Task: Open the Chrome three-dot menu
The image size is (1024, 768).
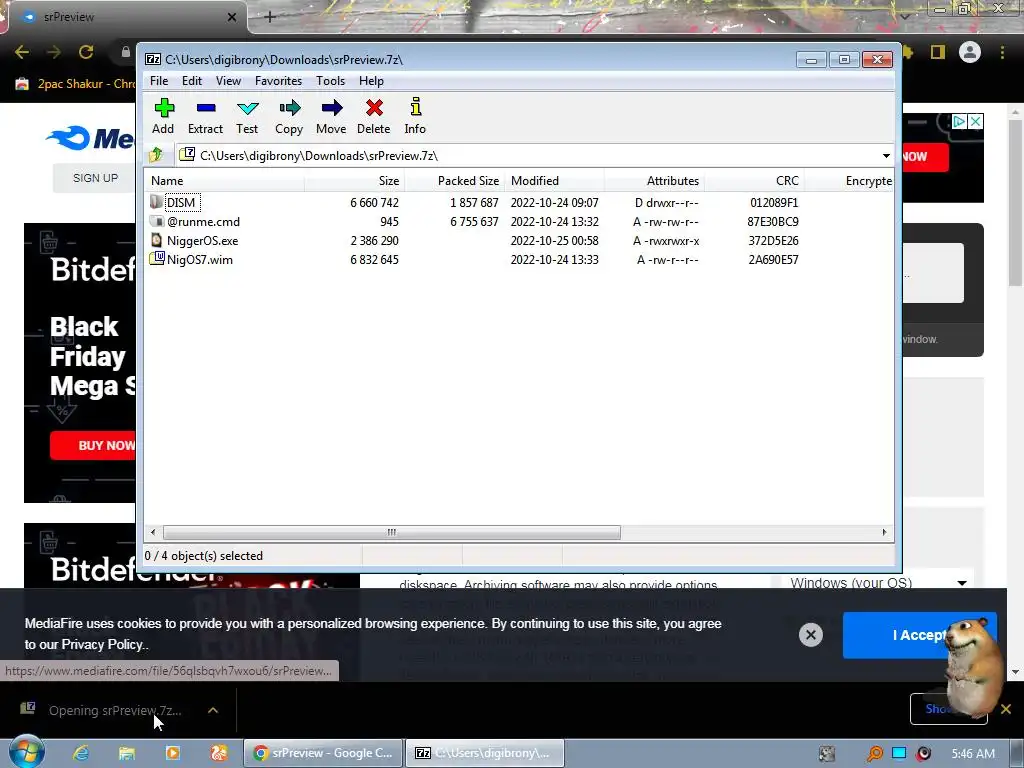Action: [1002, 52]
